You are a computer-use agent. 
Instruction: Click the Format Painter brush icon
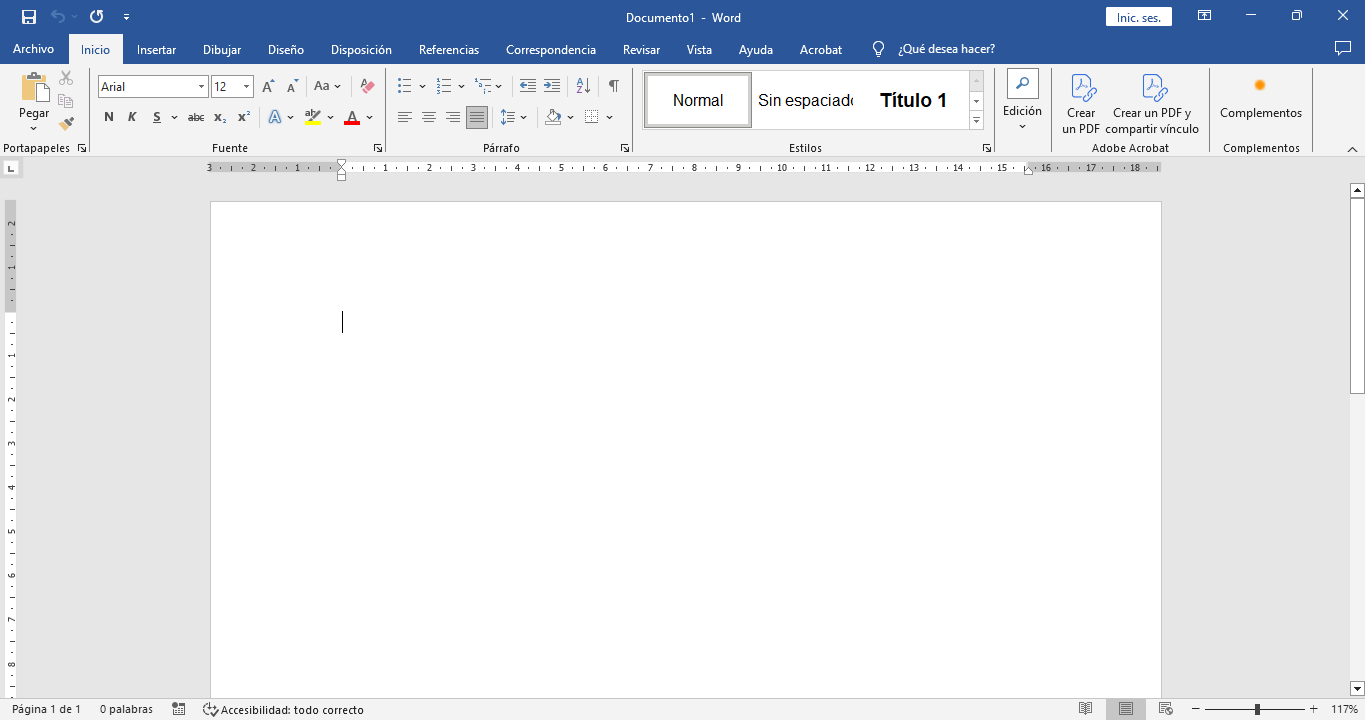pos(66,124)
